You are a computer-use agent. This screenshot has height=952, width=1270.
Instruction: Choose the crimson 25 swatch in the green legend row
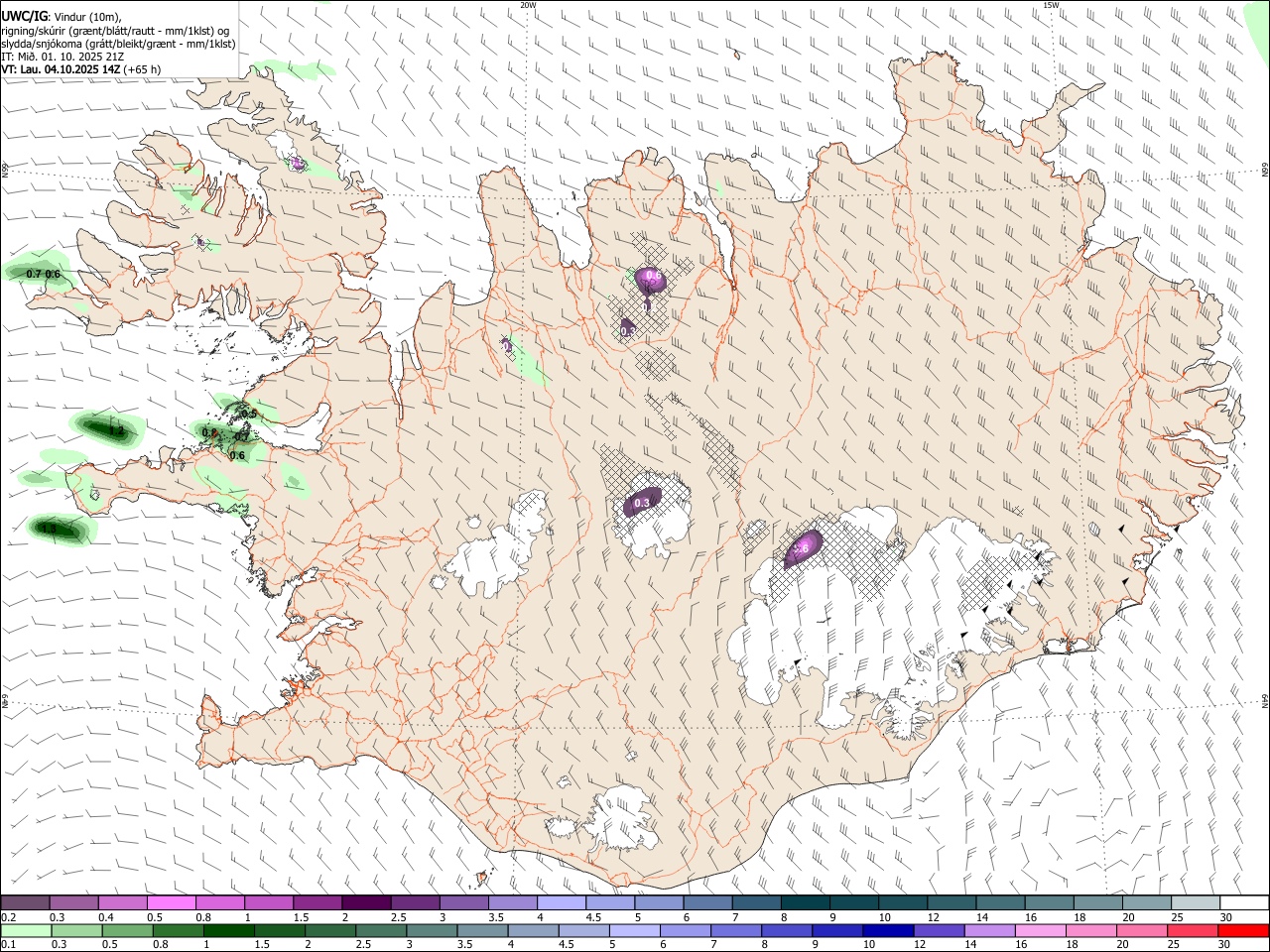(1192, 931)
